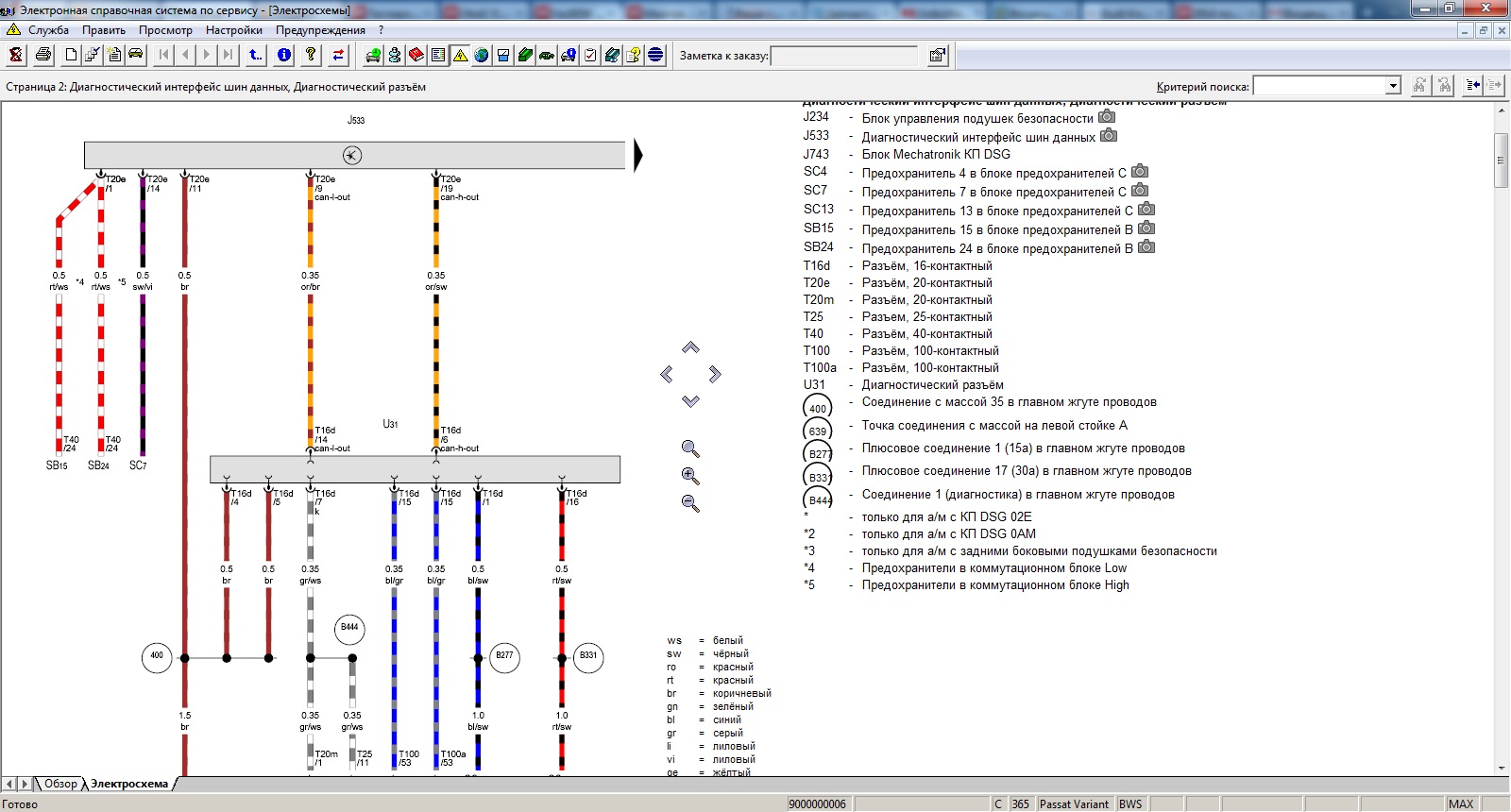
Task: Toggle the red-blue swap arrows button
Action: coord(338,55)
